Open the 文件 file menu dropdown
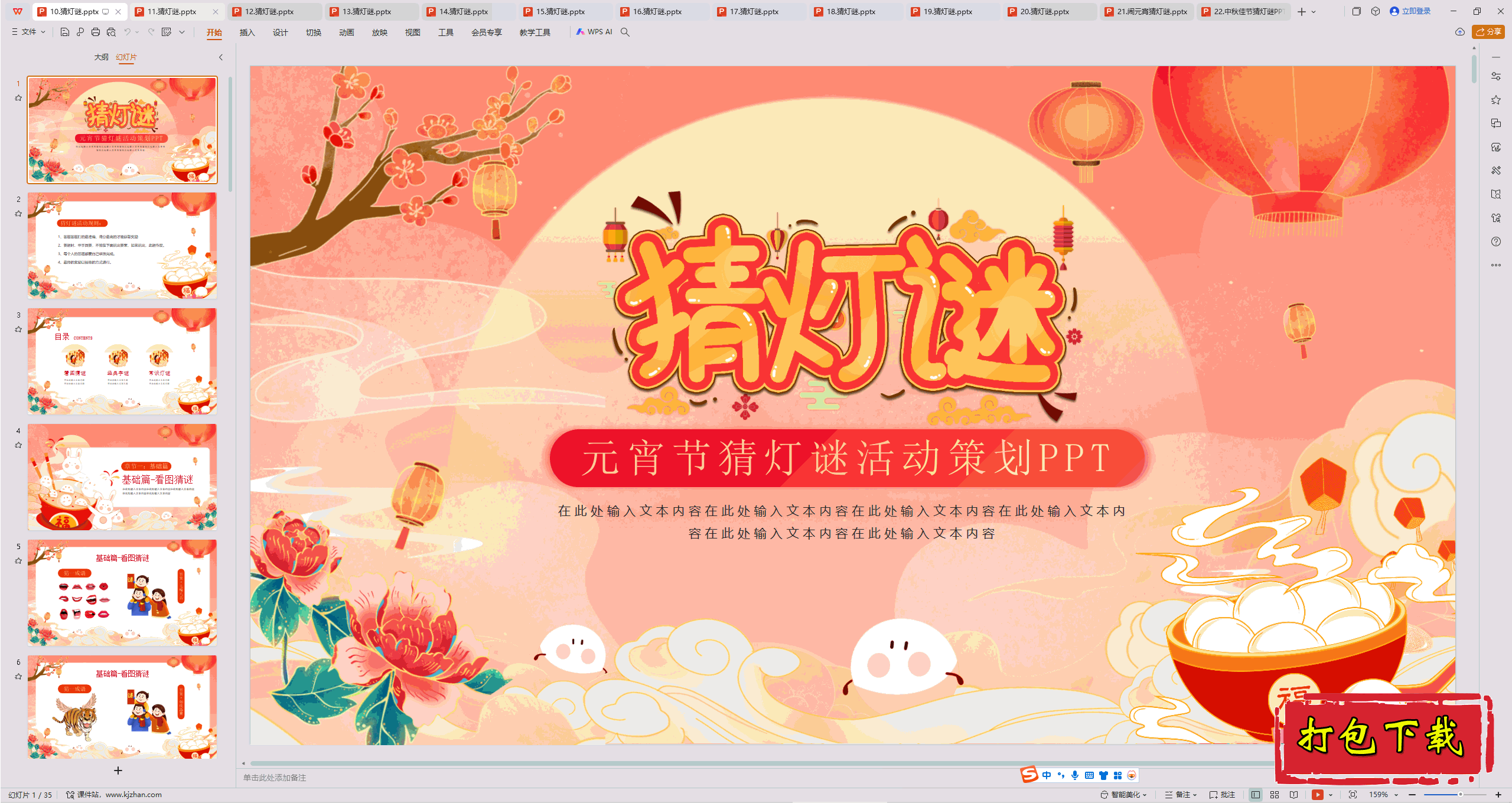 pyautogui.click(x=28, y=32)
